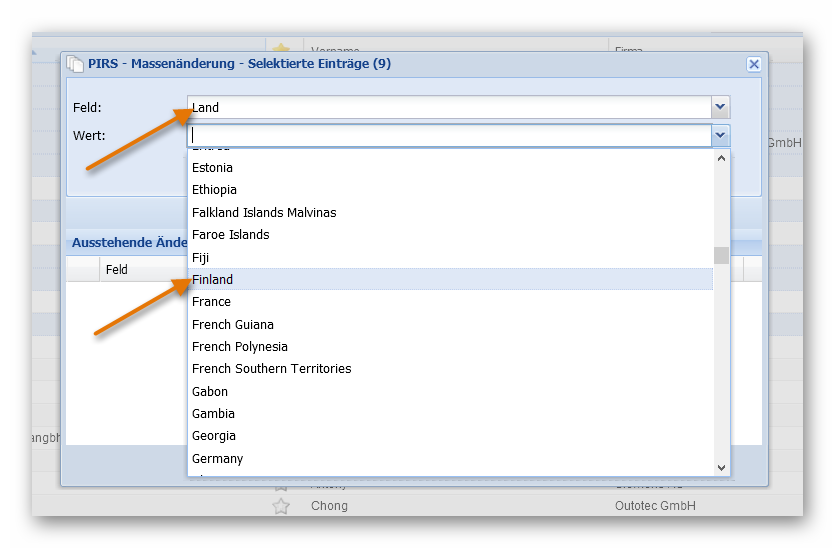The image size is (835, 548).
Task: Pick French Guiana from the list
Action: click(233, 325)
